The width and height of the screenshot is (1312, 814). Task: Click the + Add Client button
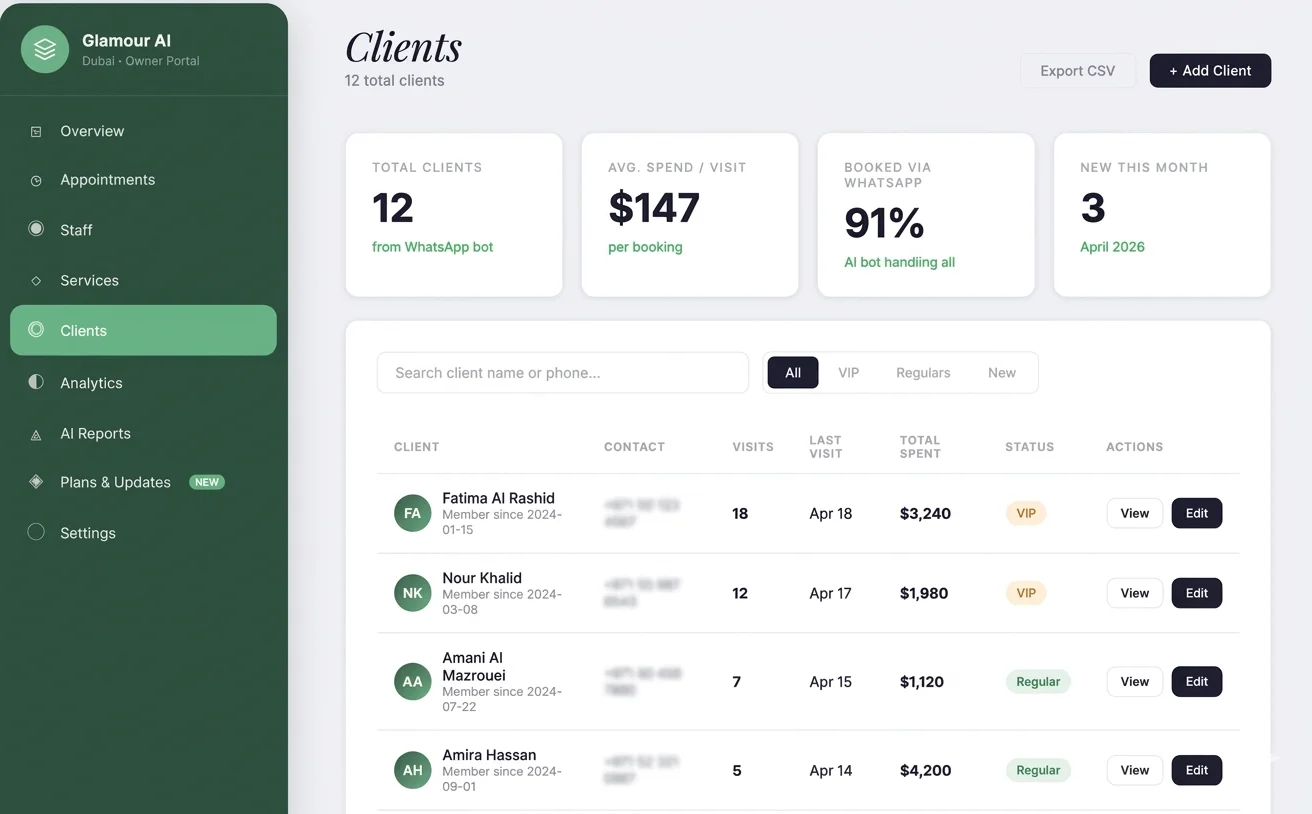(1210, 70)
